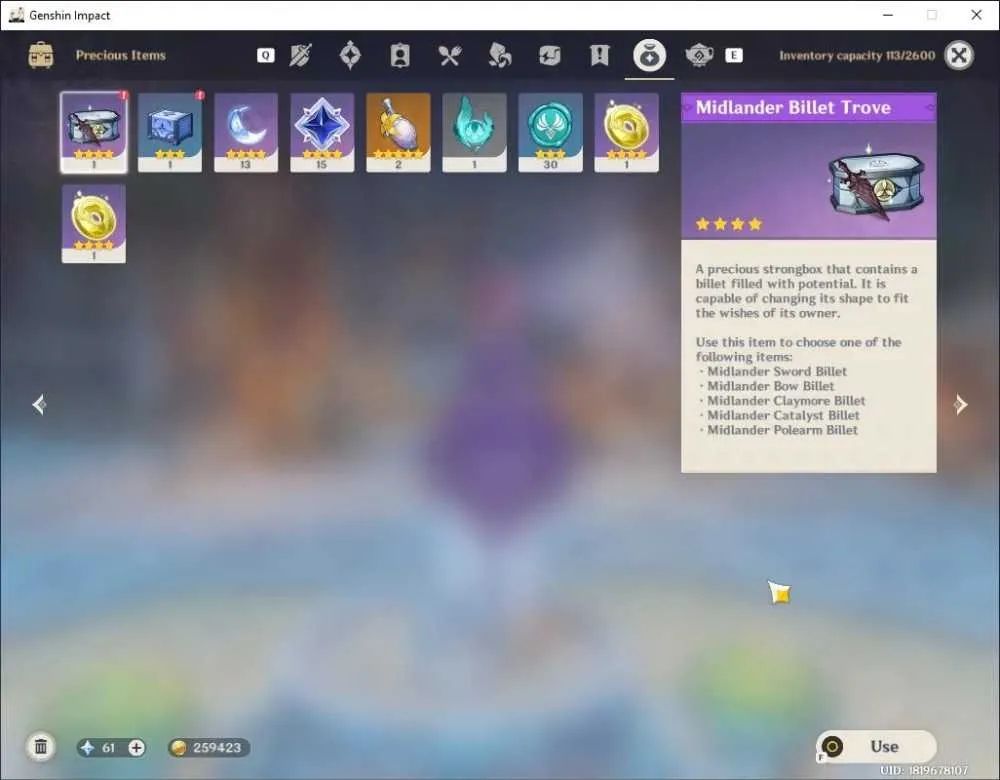Click the Q previous-tab key hint

click(x=266, y=55)
